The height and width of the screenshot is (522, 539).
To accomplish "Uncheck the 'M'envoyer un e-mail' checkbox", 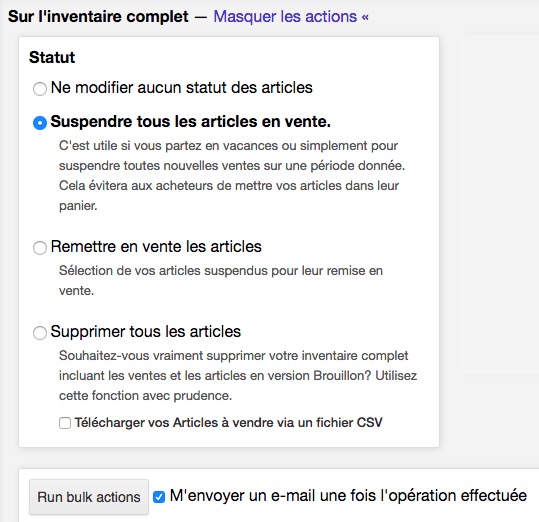I will (x=159, y=497).
